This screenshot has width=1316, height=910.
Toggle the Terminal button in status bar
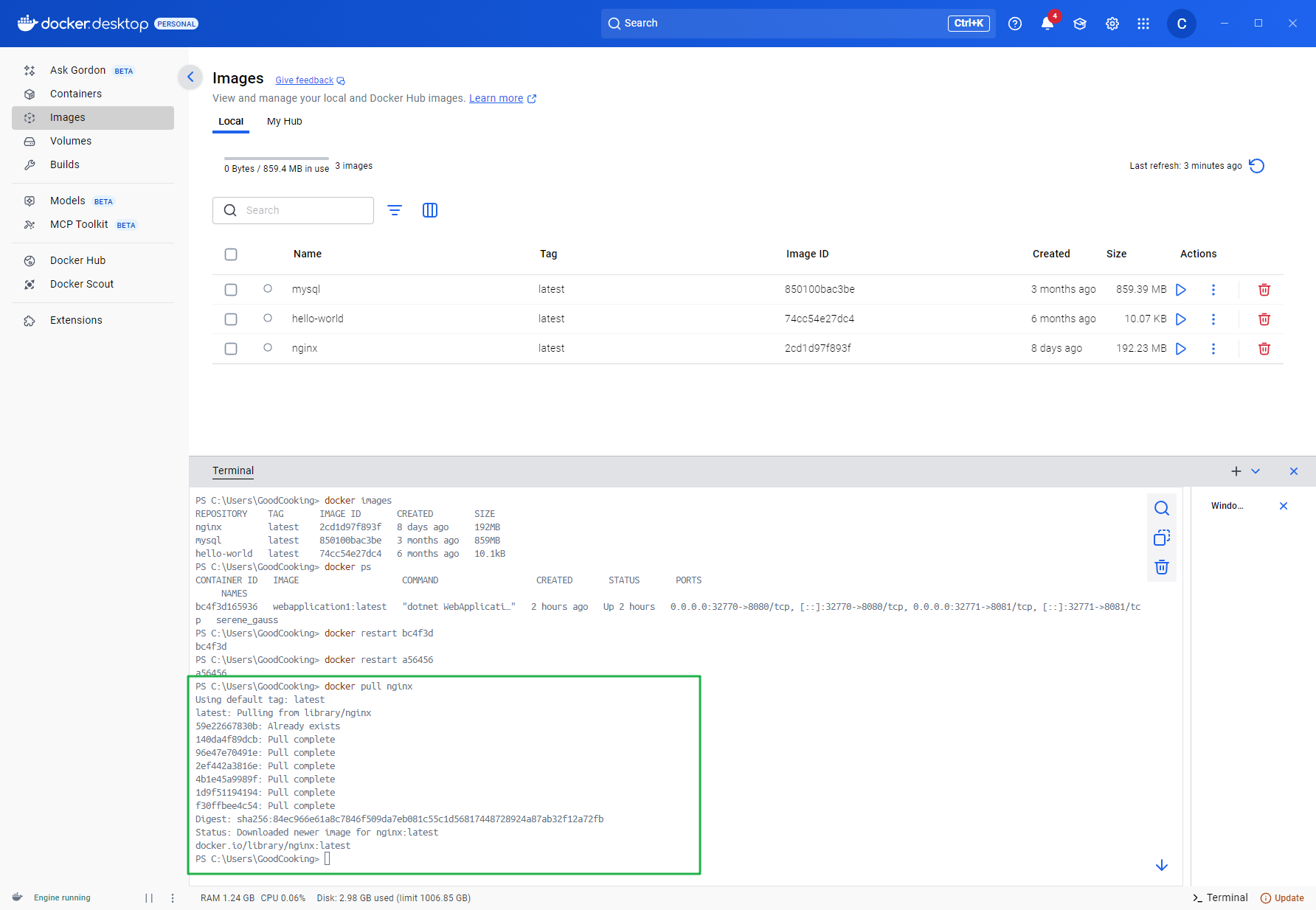[1220, 897]
